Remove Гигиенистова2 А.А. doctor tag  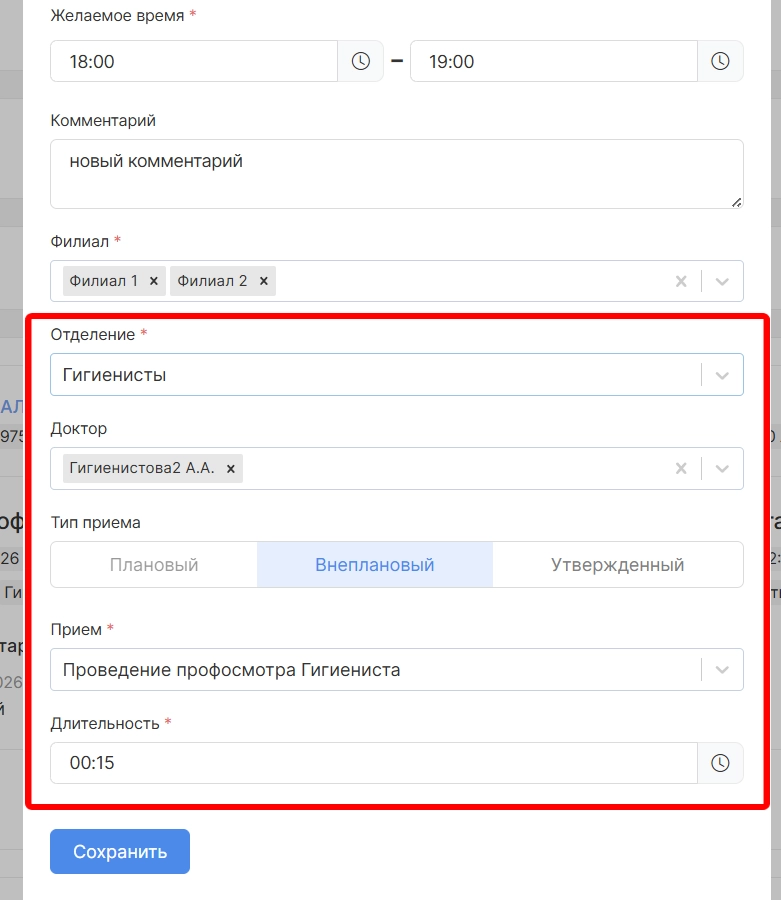pyautogui.click(x=231, y=468)
